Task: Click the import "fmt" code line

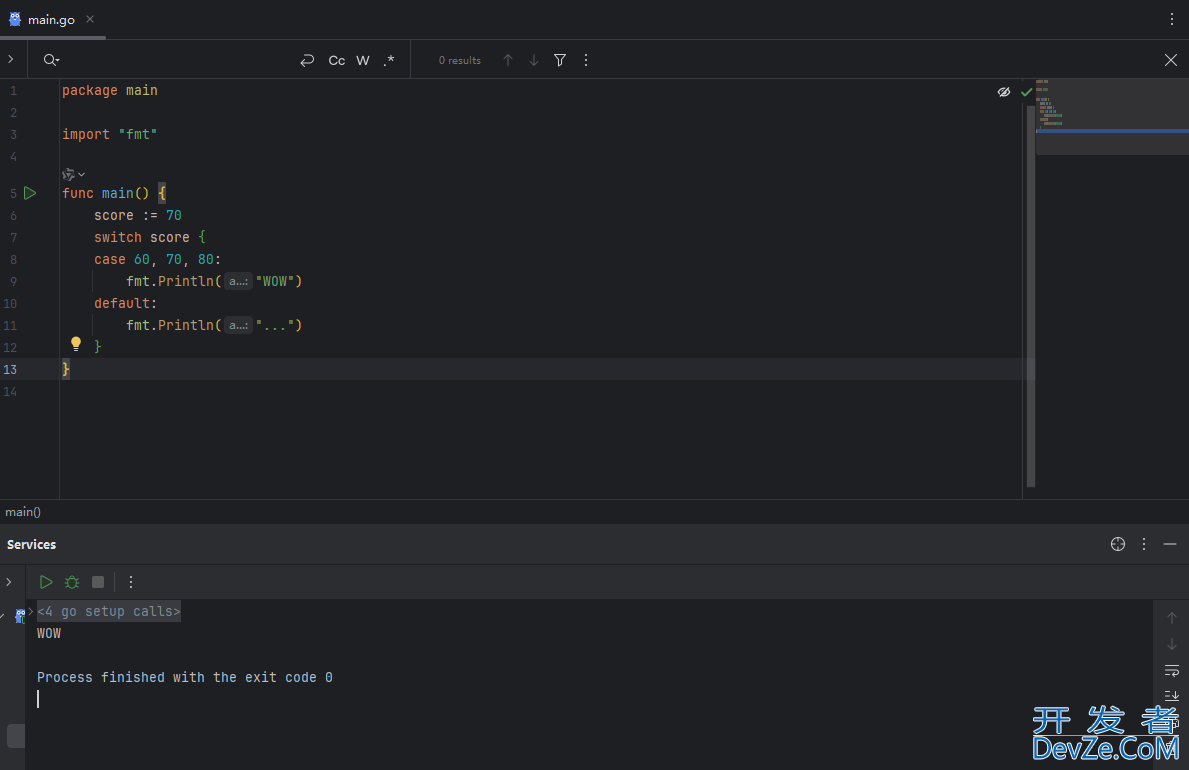Action: pos(110,134)
